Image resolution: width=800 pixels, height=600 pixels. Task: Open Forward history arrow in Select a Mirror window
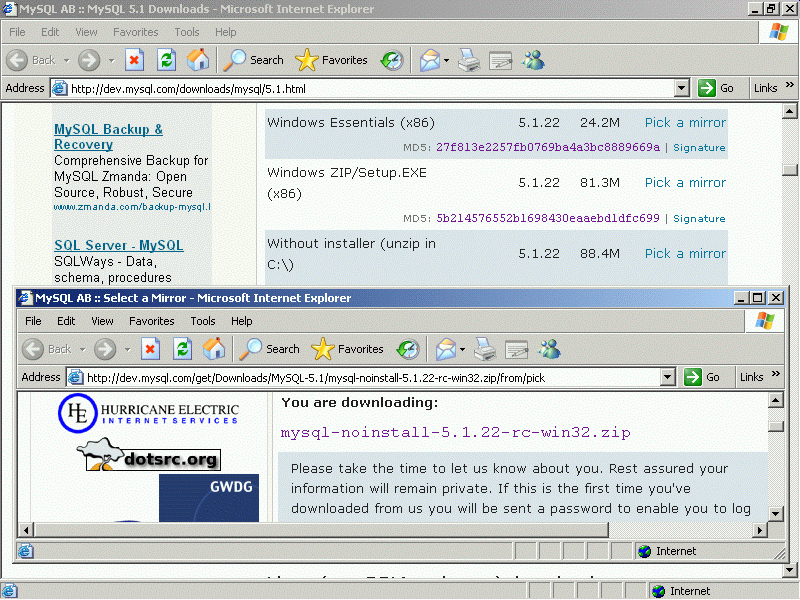[128, 350]
